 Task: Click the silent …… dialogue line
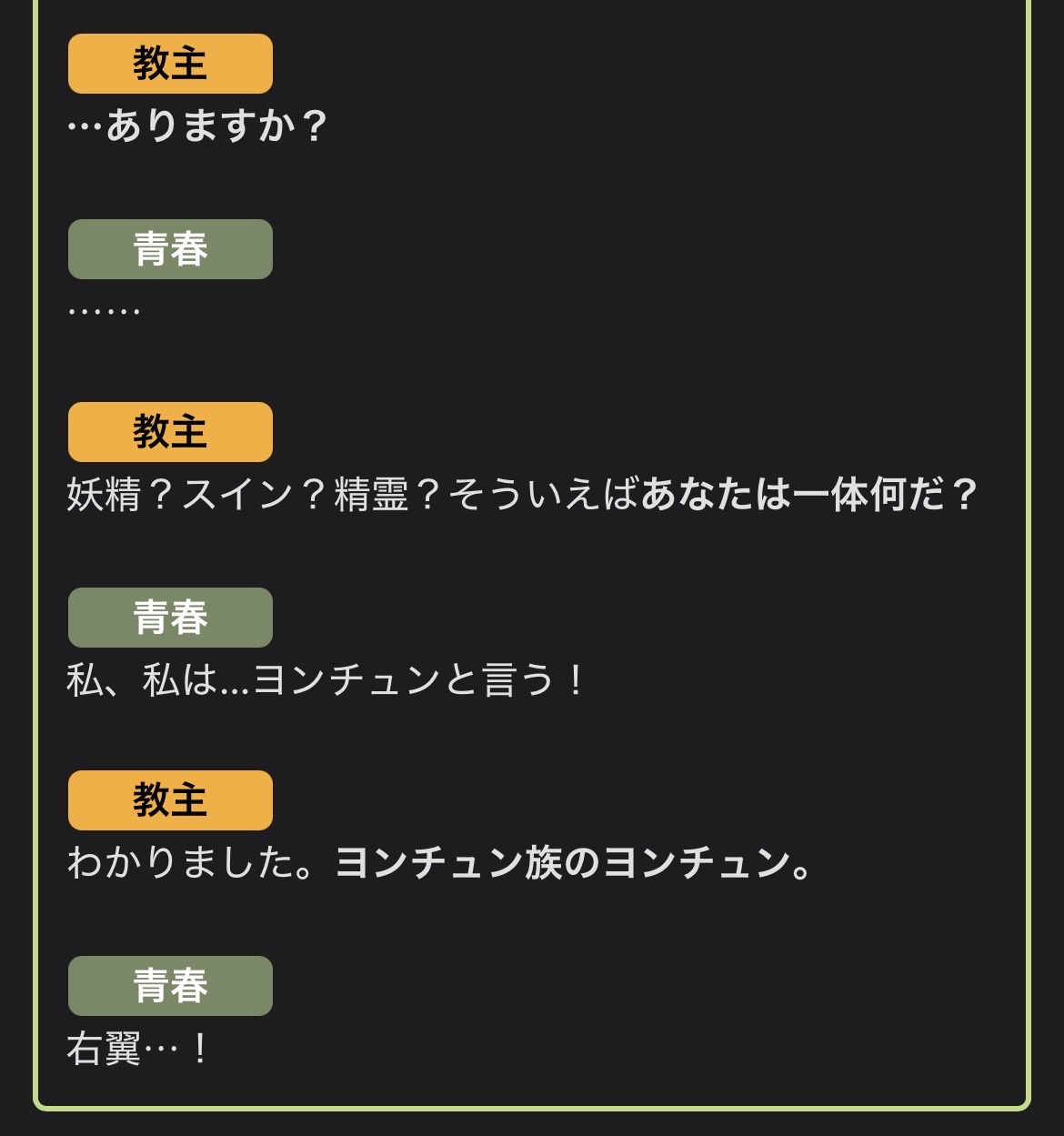click(105, 311)
